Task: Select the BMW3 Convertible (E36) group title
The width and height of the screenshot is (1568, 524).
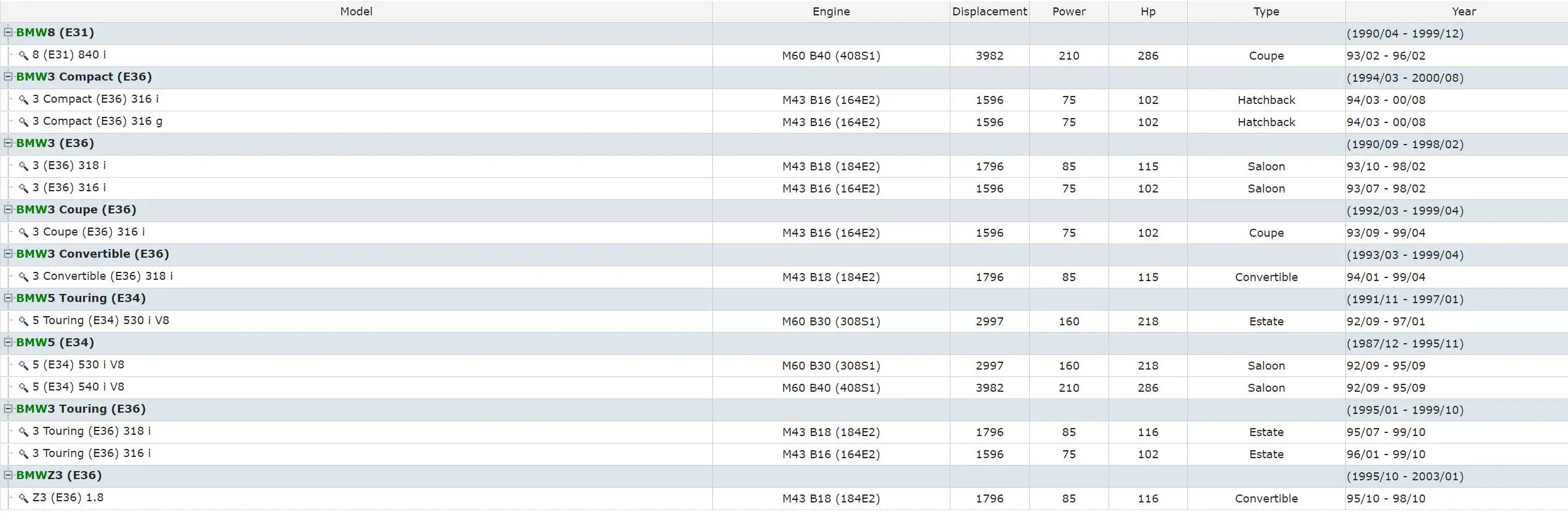Action: tap(92, 254)
